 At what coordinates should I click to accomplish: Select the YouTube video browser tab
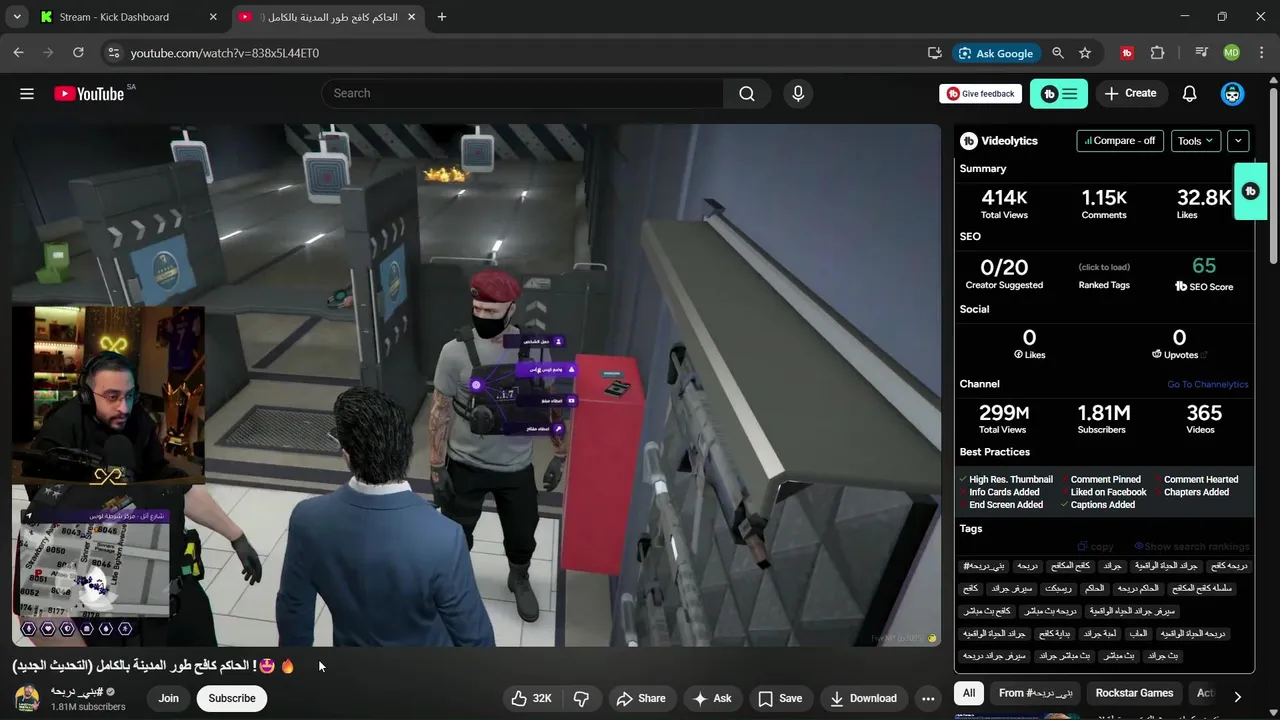[x=327, y=17]
